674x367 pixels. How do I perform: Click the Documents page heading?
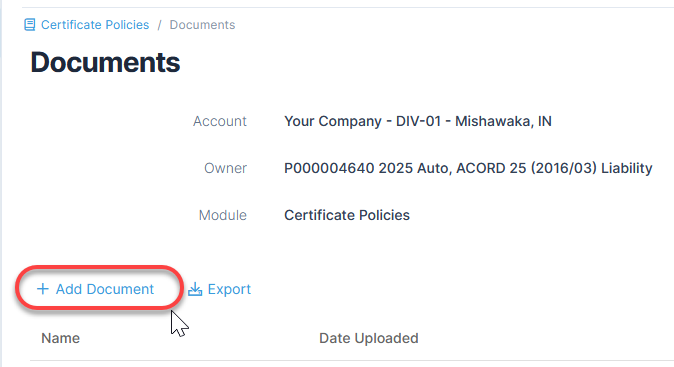point(105,62)
